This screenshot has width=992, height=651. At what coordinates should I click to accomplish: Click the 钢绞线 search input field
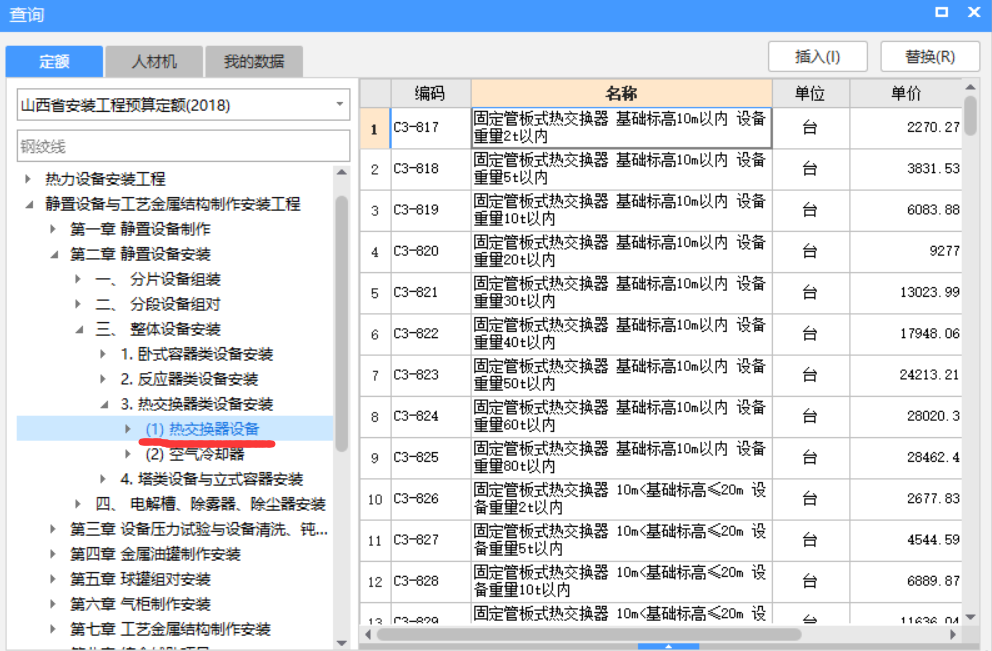click(183, 146)
